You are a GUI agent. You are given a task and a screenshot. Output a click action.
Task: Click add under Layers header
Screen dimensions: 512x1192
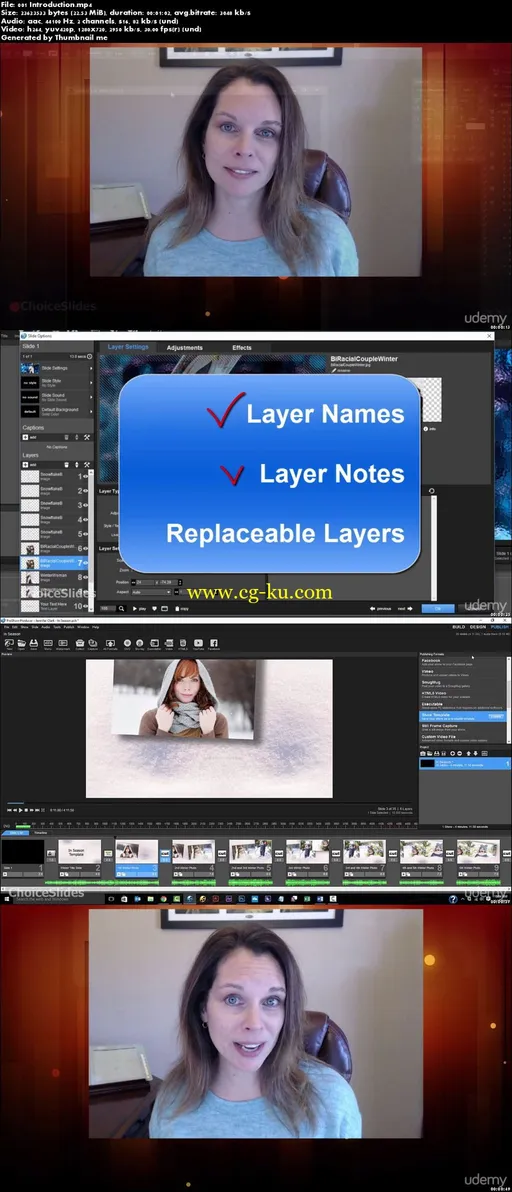[x=30, y=464]
